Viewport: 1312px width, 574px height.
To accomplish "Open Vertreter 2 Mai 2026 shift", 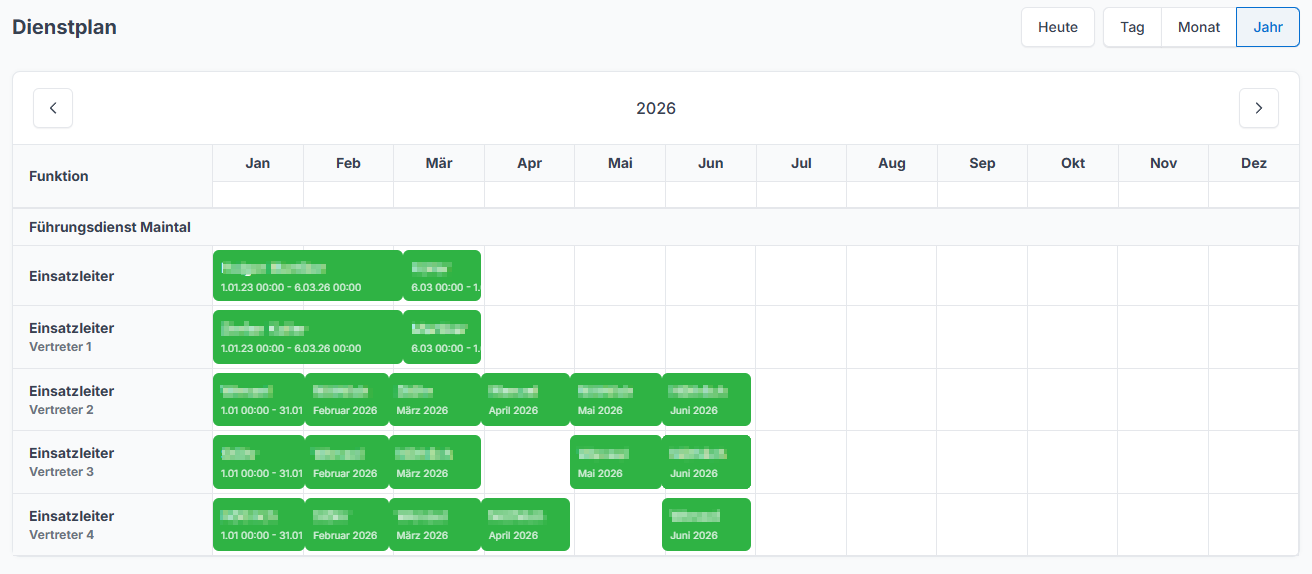I will [x=616, y=400].
